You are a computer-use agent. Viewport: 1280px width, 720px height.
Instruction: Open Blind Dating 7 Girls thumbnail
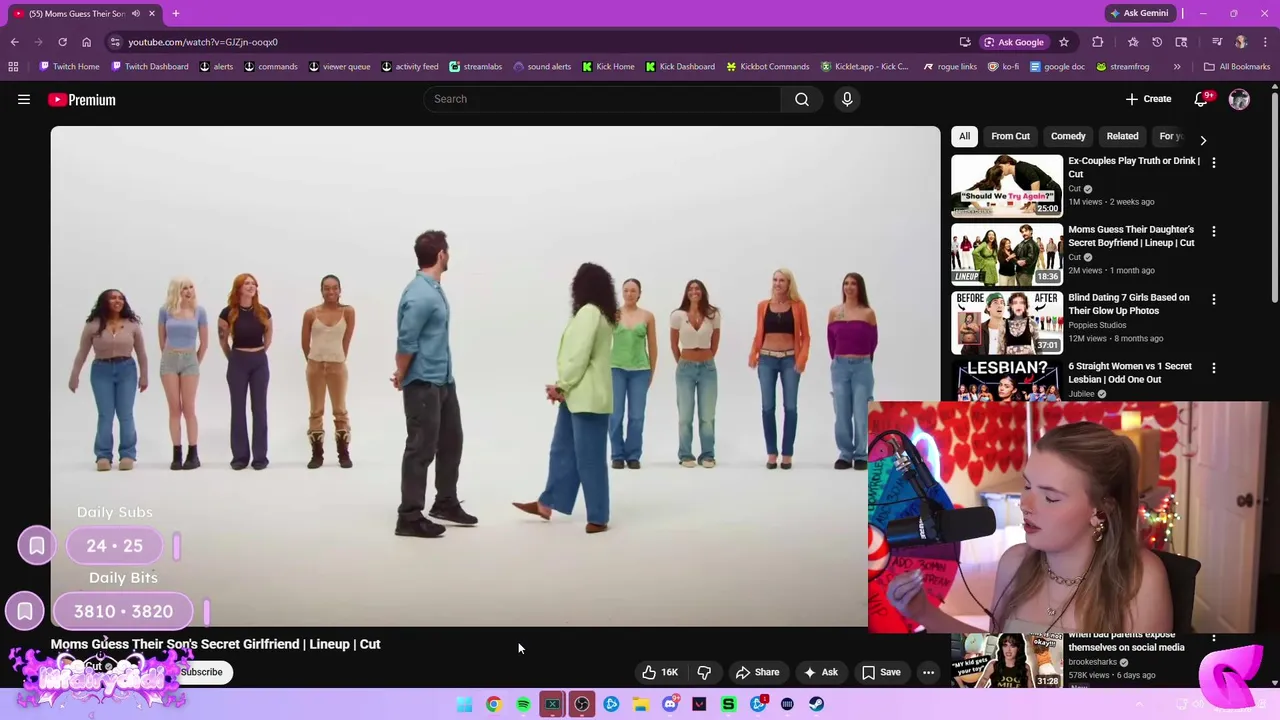[x=1007, y=322]
